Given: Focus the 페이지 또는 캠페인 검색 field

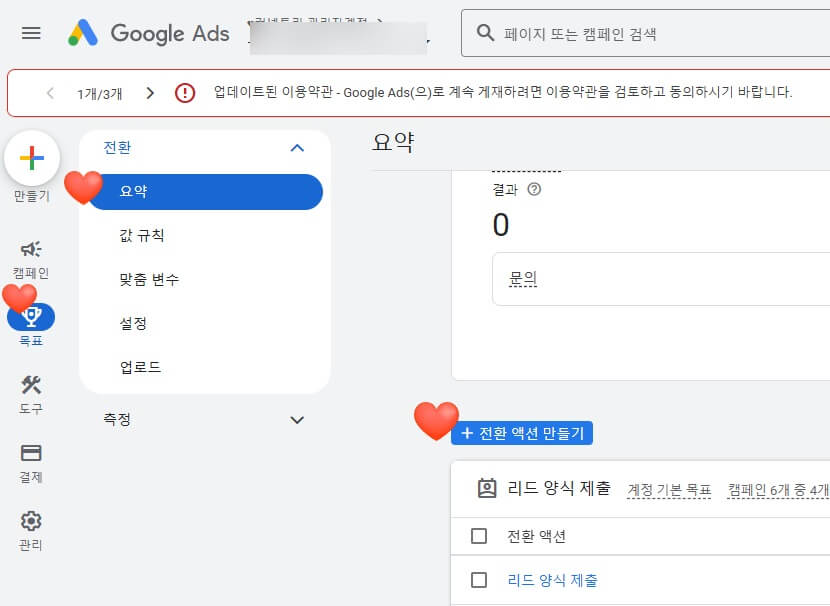Looking at the screenshot, I should tap(646, 33).
